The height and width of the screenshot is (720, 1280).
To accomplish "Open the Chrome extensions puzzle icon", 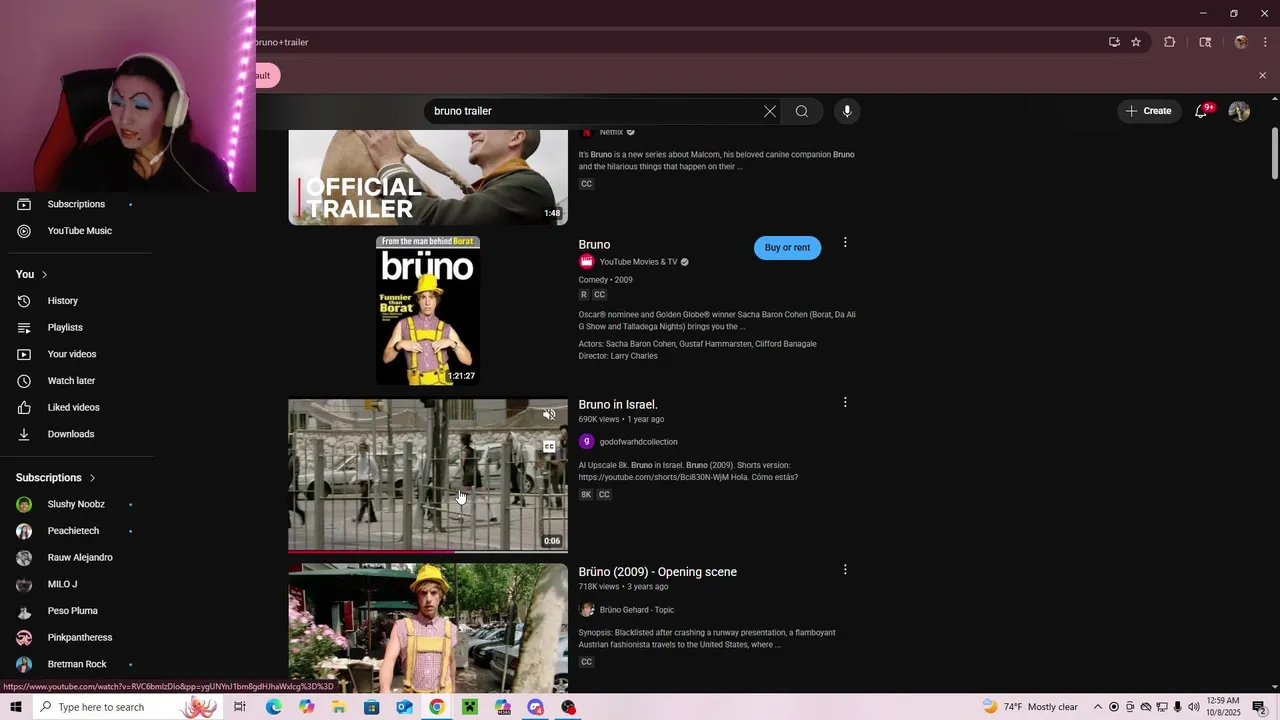I will (x=1169, y=42).
